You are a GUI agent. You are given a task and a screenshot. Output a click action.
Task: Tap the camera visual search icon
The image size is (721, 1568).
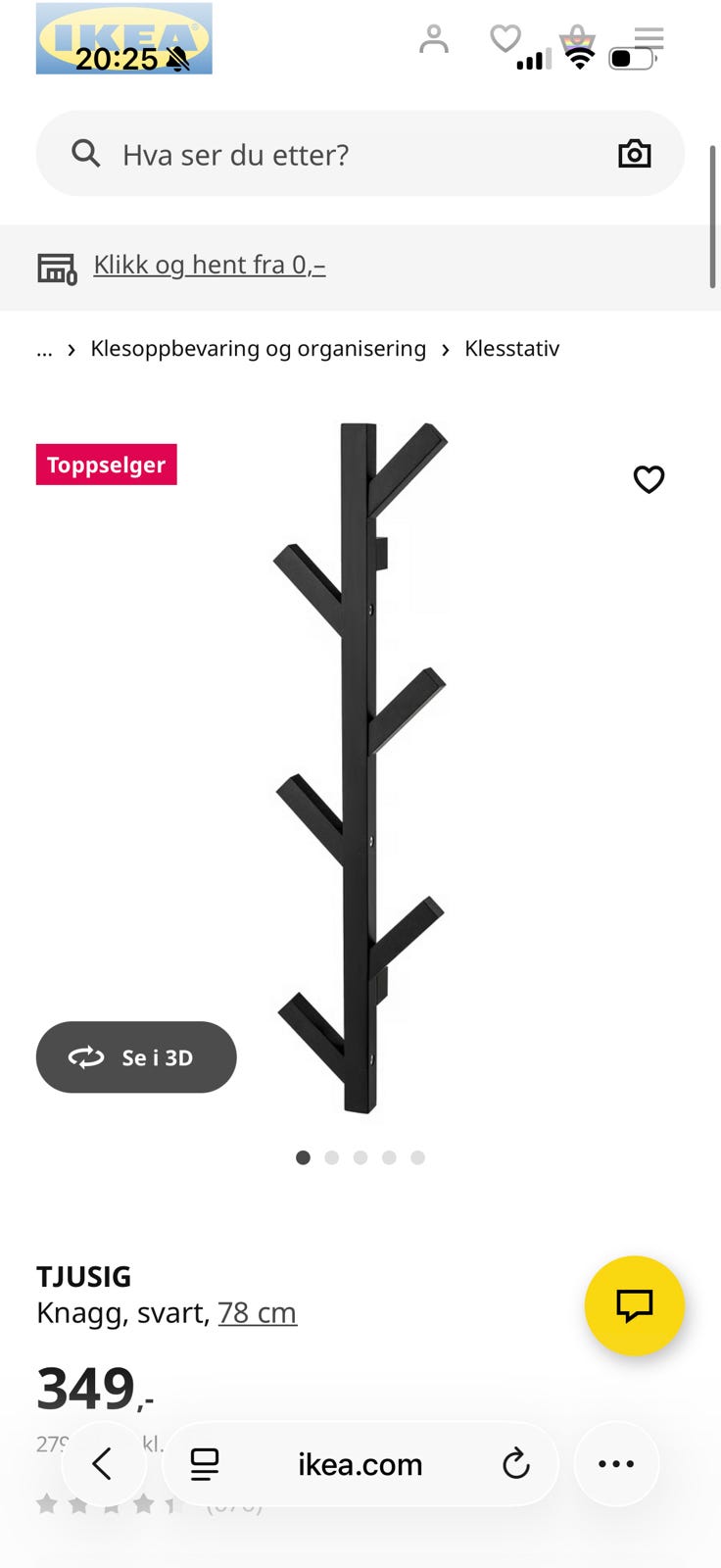point(635,154)
